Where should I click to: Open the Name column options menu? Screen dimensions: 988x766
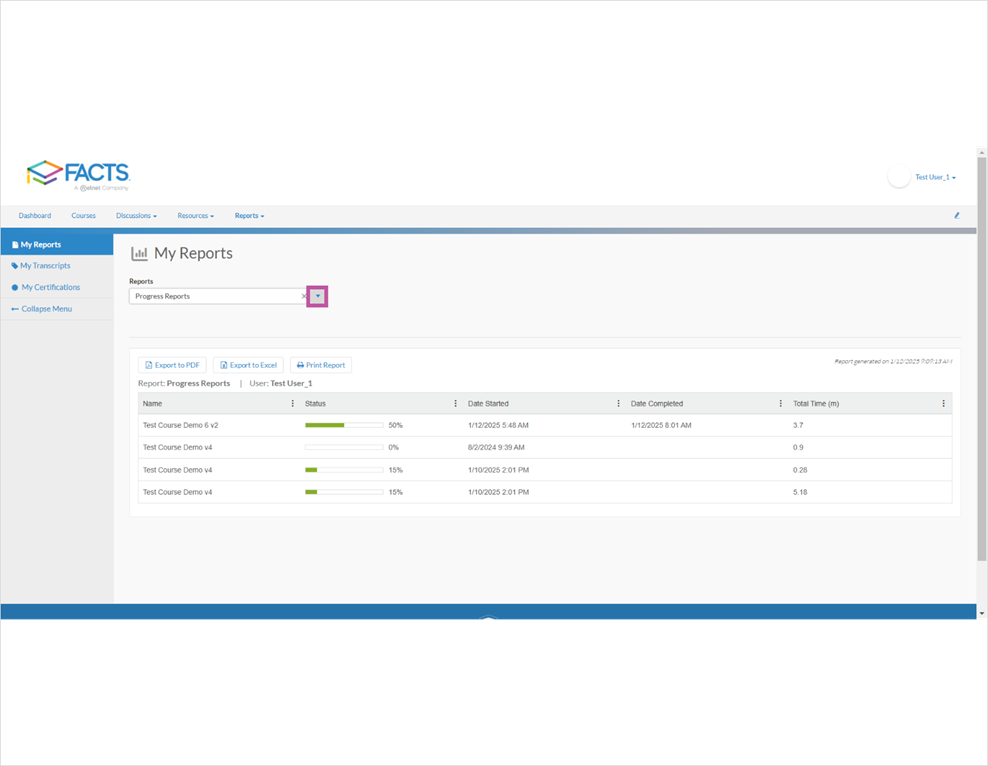pos(292,403)
